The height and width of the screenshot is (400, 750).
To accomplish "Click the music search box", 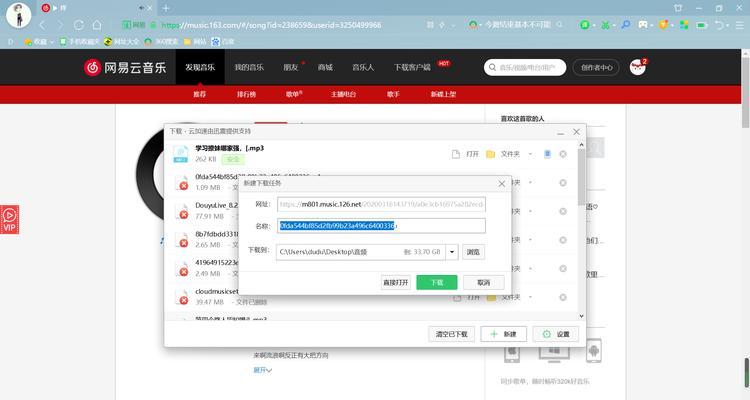I will coord(525,67).
